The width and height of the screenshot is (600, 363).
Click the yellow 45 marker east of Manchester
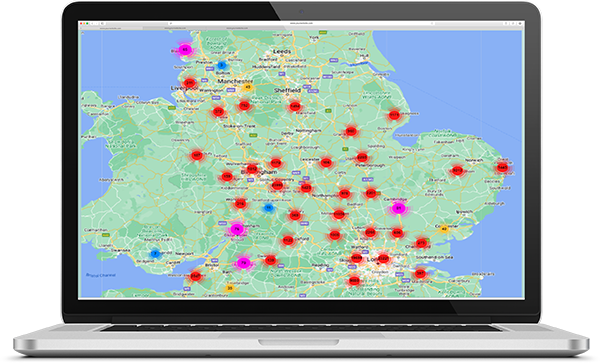coord(248,88)
